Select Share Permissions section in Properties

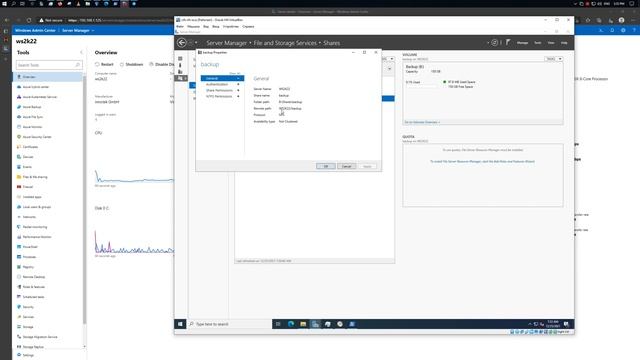click(222, 90)
